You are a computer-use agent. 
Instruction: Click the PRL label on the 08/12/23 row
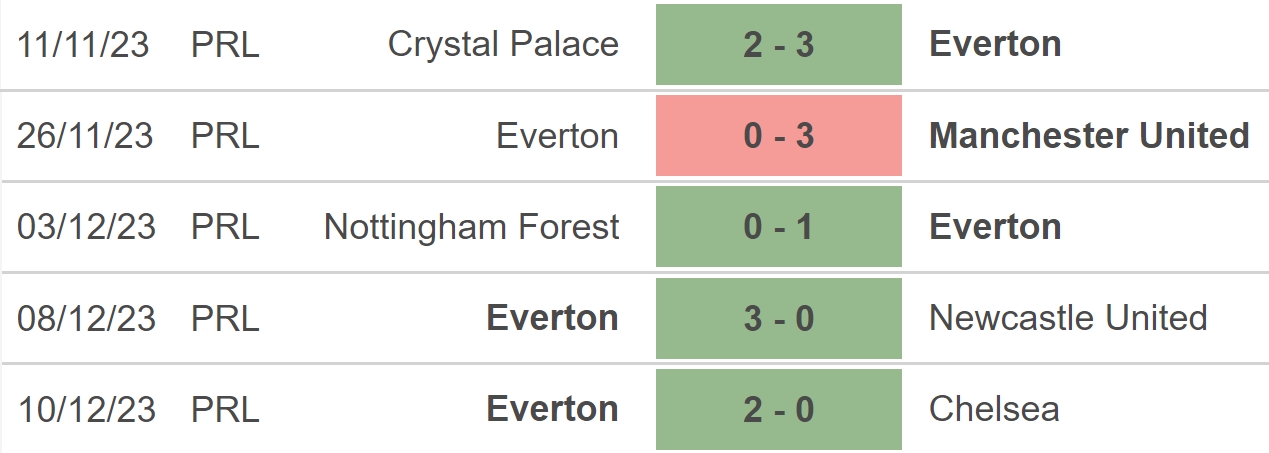pos(225,318)
